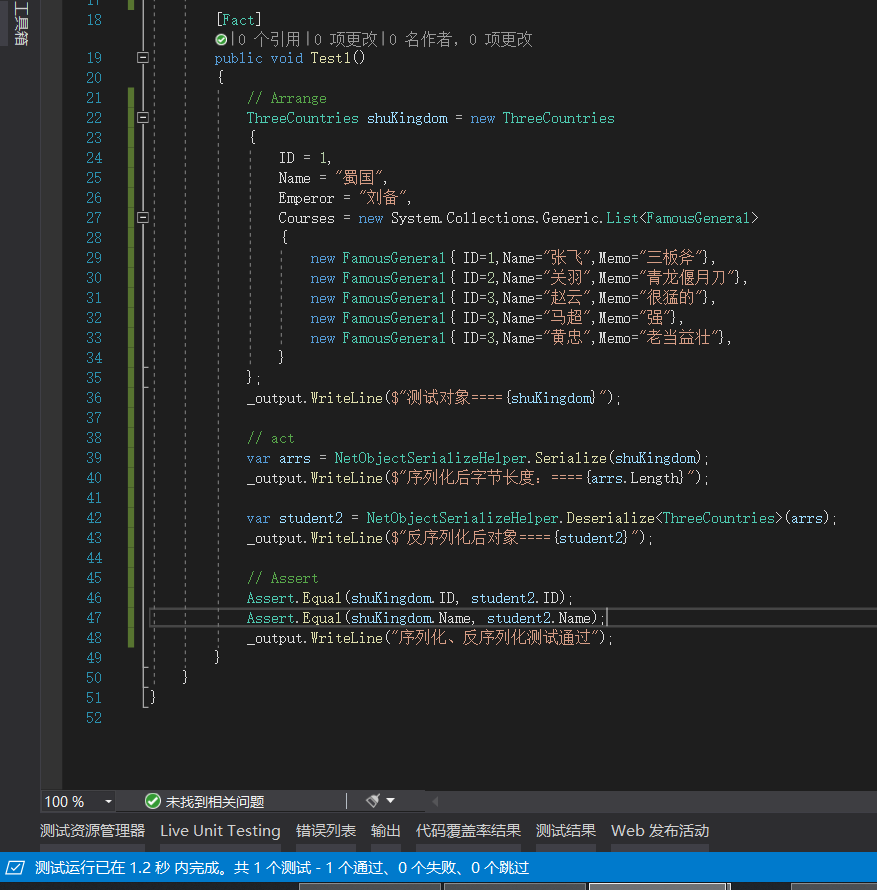Click the "马超" name string
The width and height of the screenshot is (877, 890).
pyautogui.click(x=568, y=318)
